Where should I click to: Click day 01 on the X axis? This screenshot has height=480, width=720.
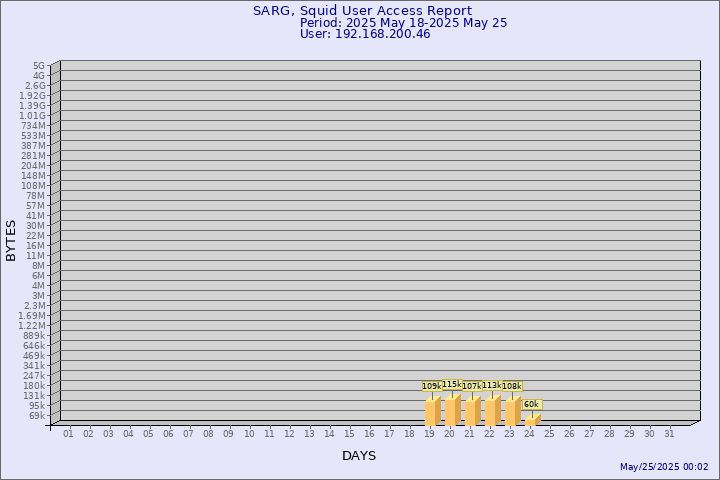pyautogui.click(x=68, y=434)
